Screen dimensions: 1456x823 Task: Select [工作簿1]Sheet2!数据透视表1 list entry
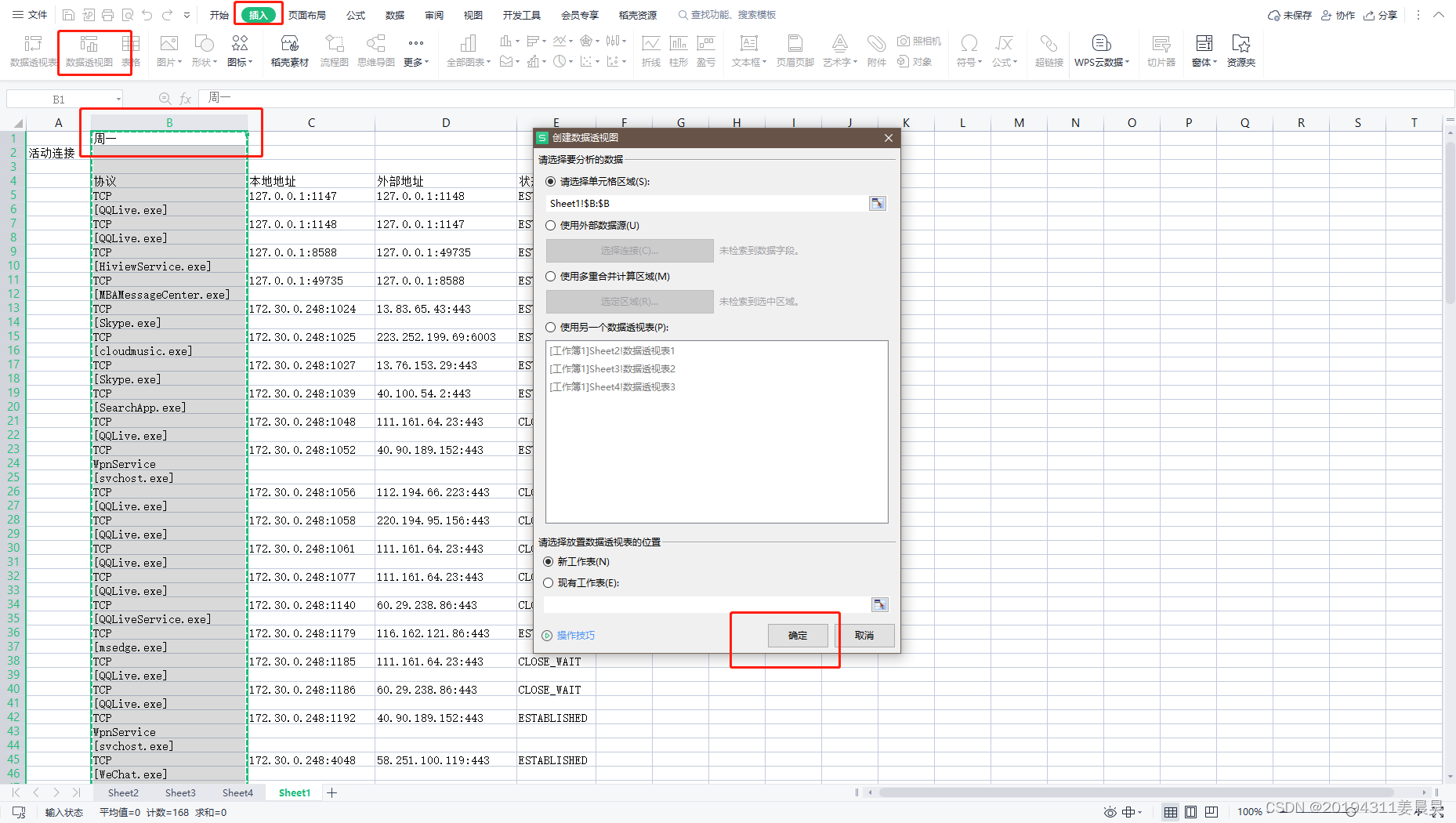click(612, 351)
